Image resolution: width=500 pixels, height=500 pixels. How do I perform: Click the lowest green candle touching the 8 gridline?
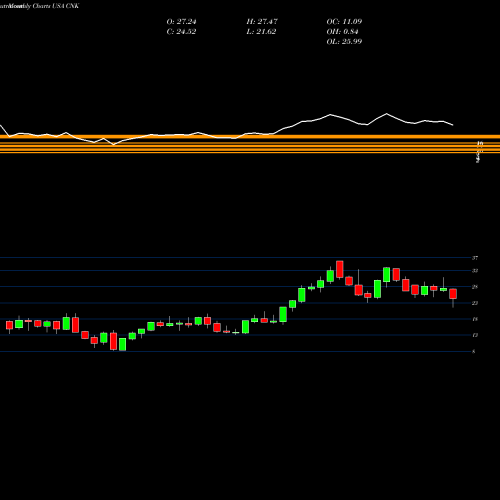pyautogui.click(x=123, y=344)
